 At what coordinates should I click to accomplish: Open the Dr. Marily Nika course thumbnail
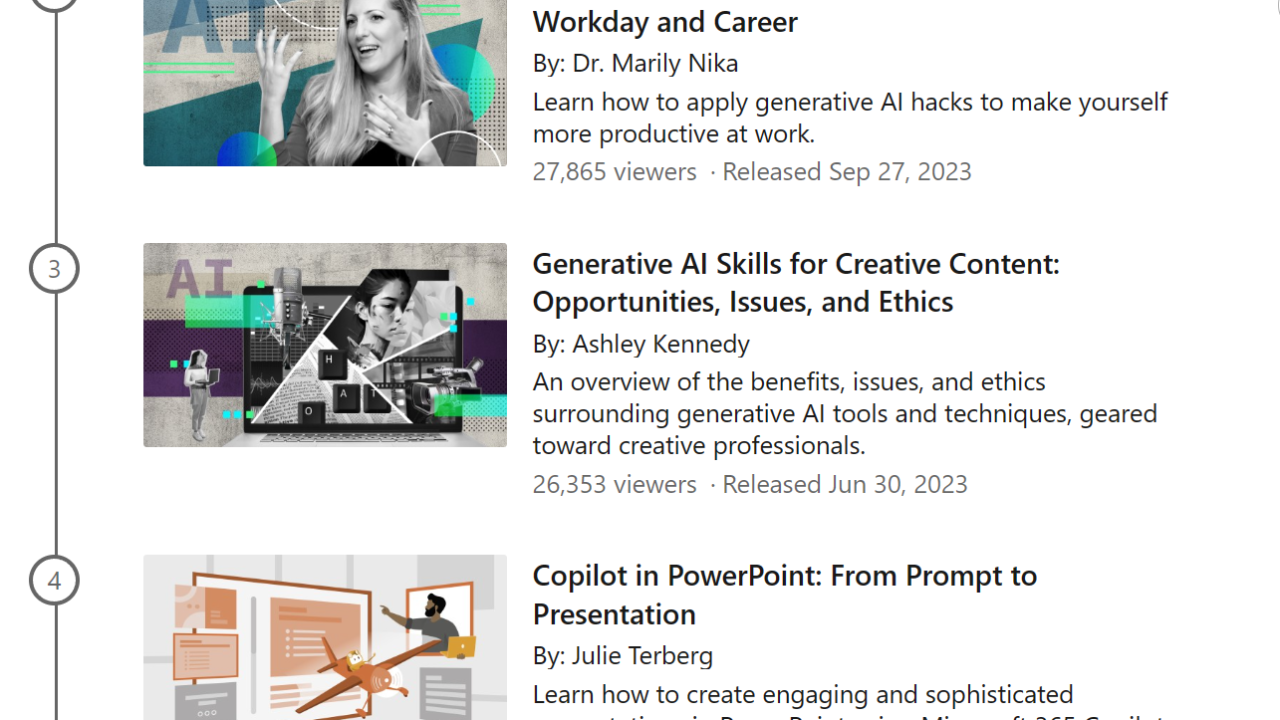[x=325, y=83]
